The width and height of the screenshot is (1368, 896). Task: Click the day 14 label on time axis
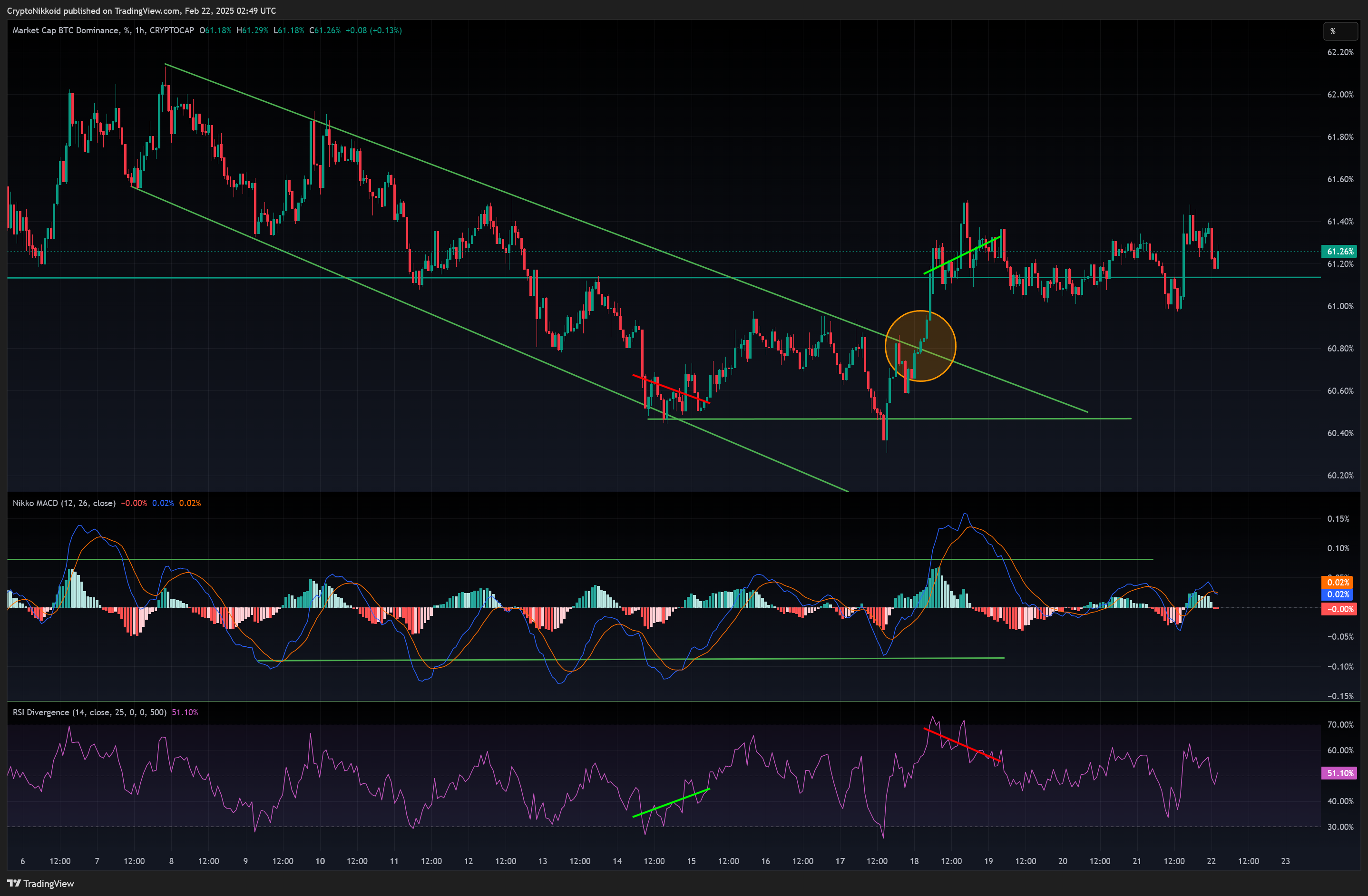tap(617, 861)
